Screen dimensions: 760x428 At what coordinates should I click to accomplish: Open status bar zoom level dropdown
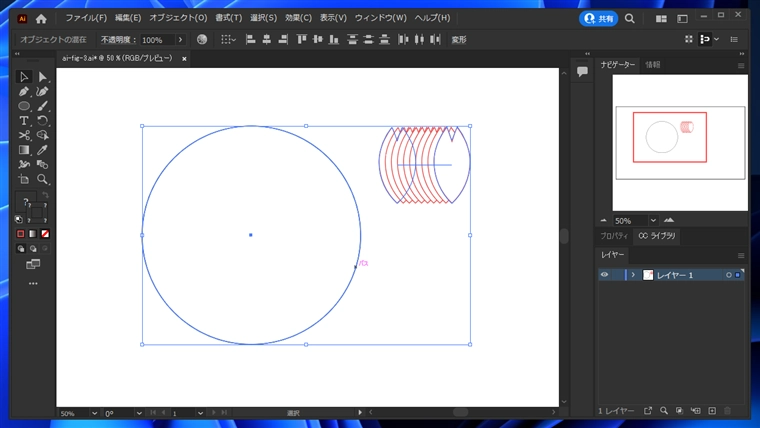tap(94, 413)
